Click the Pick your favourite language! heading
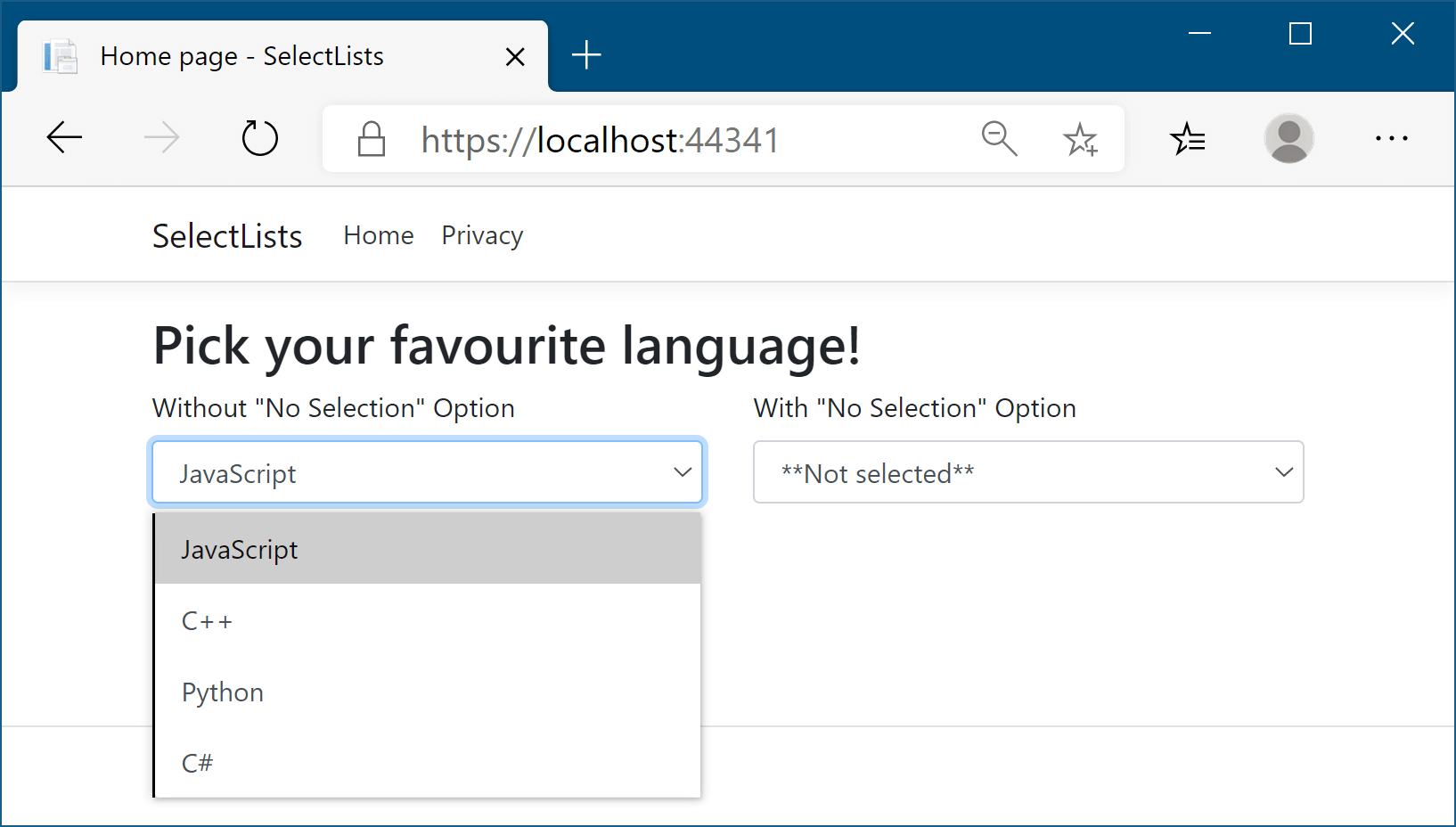This screenshot has height=827, width=1456. tap(507, 346)
